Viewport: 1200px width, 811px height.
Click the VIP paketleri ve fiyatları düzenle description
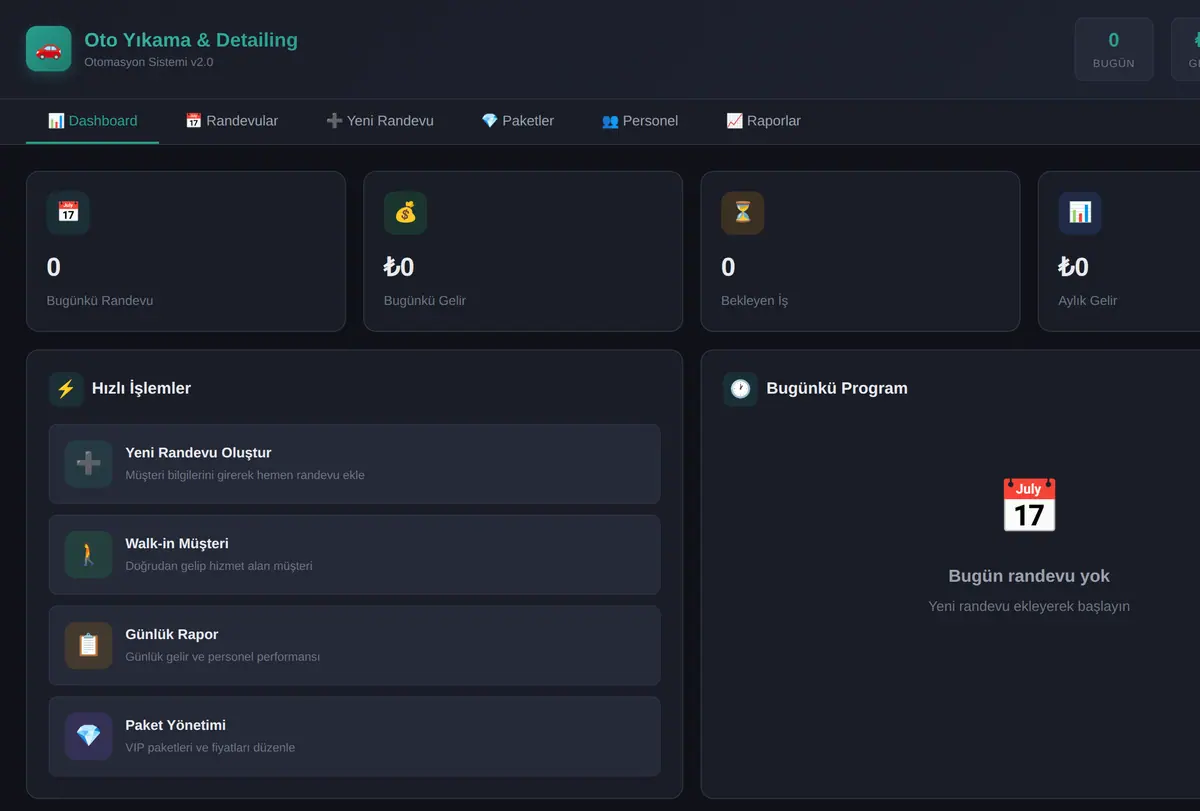pyautogui.click(x=210, y=748)
